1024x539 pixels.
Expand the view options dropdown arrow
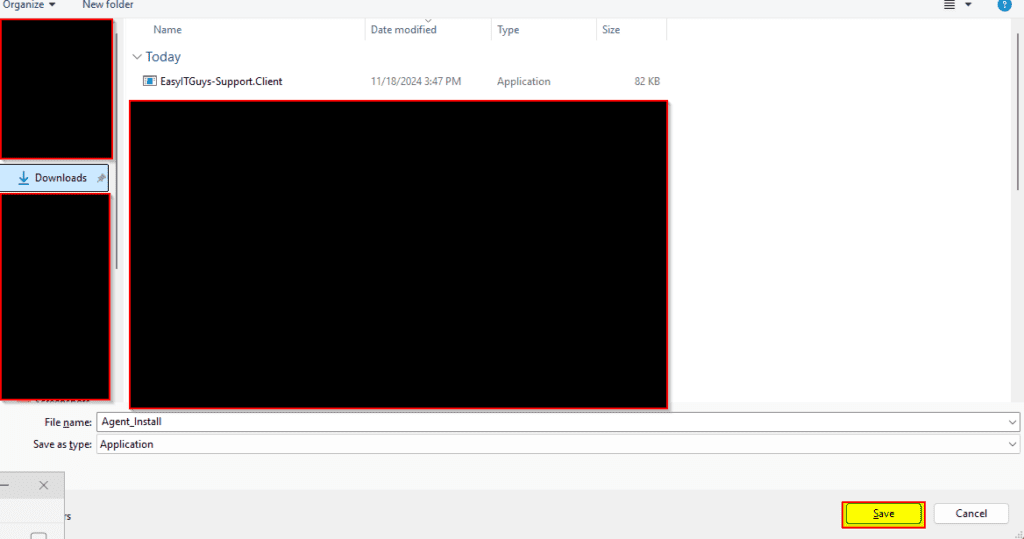pyautogui.click(x=968, y=5)
